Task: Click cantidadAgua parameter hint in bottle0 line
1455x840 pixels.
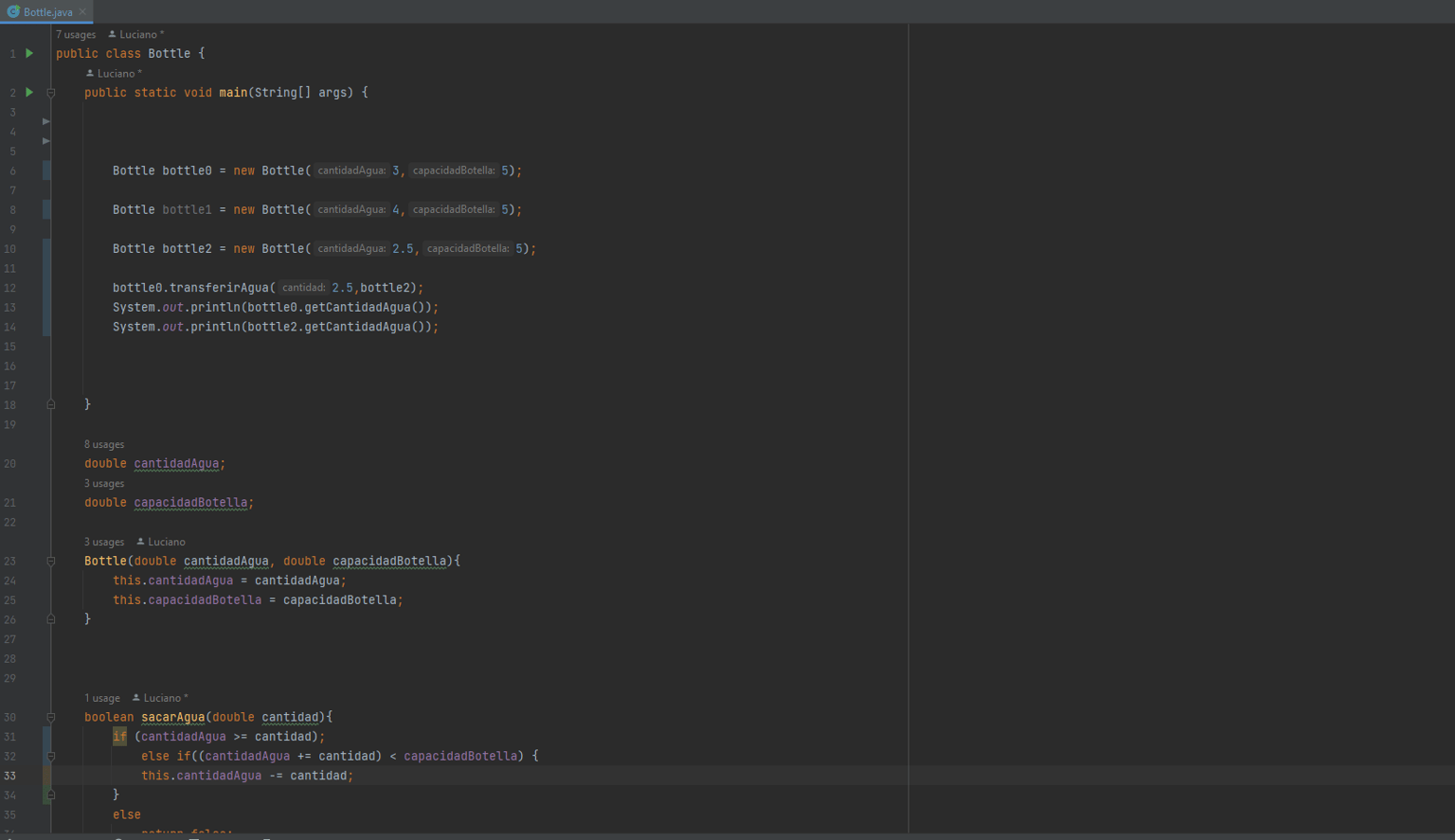Action: [x=351, y=170]
